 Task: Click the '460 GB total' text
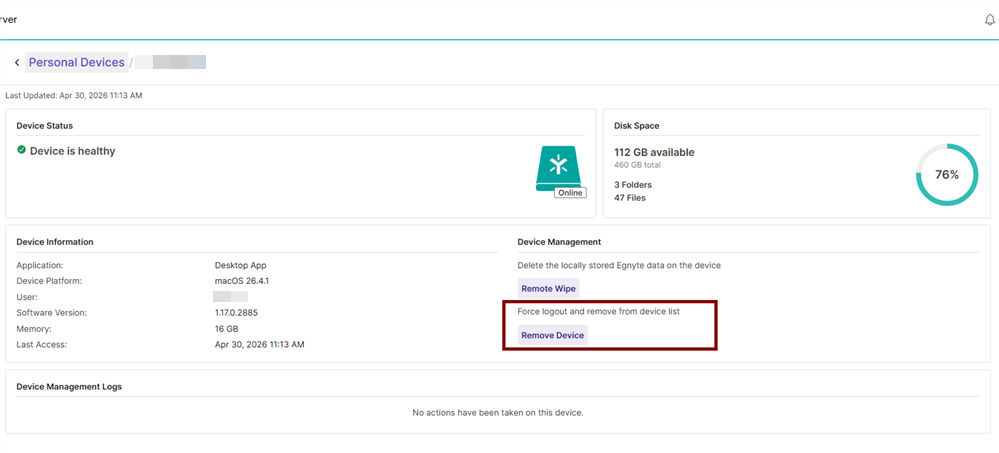click(x=637, y=165)
